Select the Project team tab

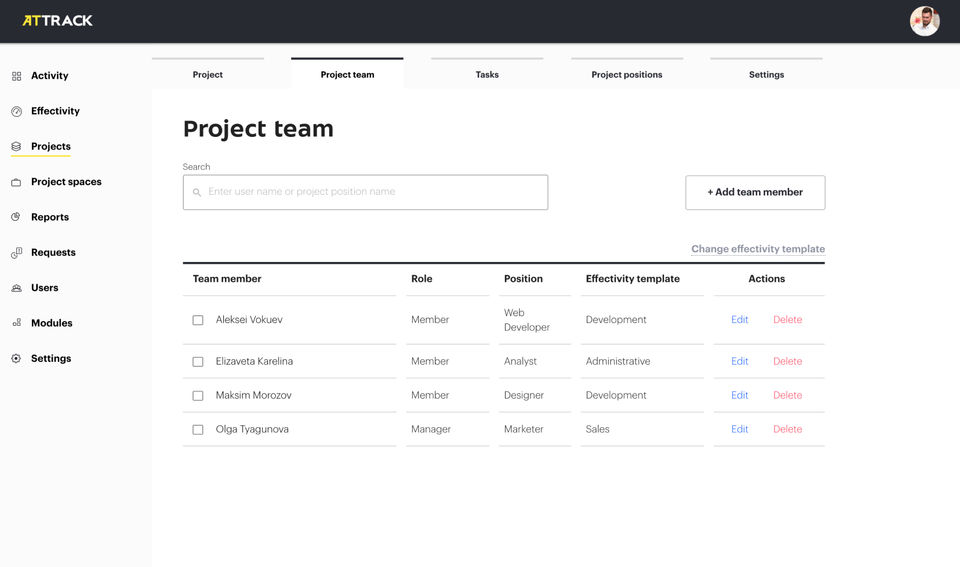[x=347, y=73]
